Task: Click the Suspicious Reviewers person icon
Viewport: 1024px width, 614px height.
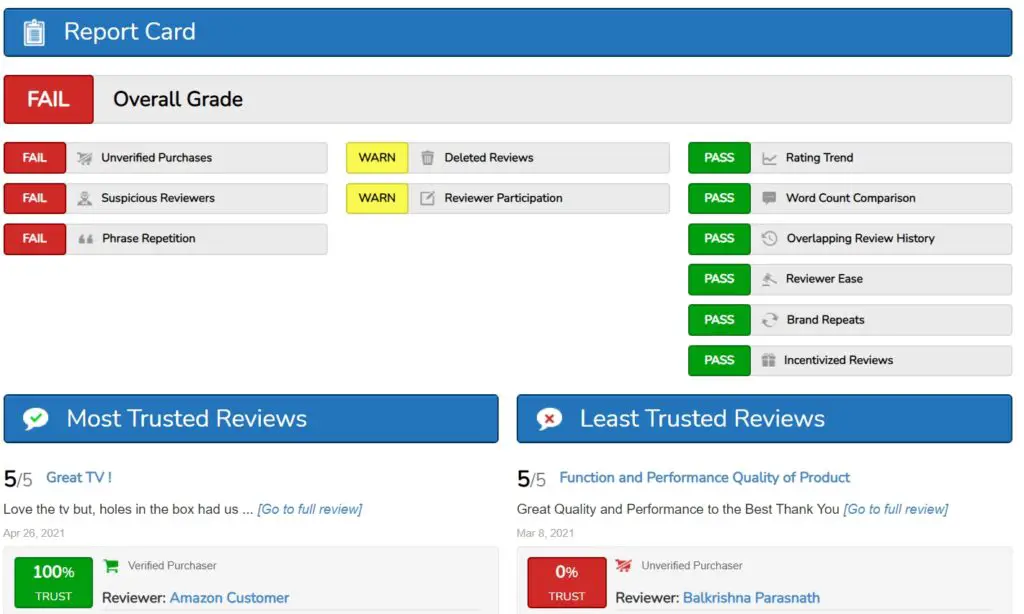Action: (84, 199)
